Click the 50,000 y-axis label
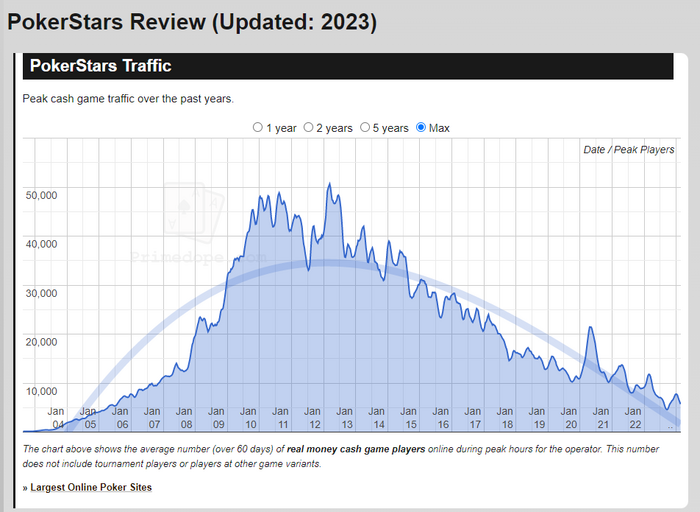The image size is (700, 512). (x=42, y=196)
